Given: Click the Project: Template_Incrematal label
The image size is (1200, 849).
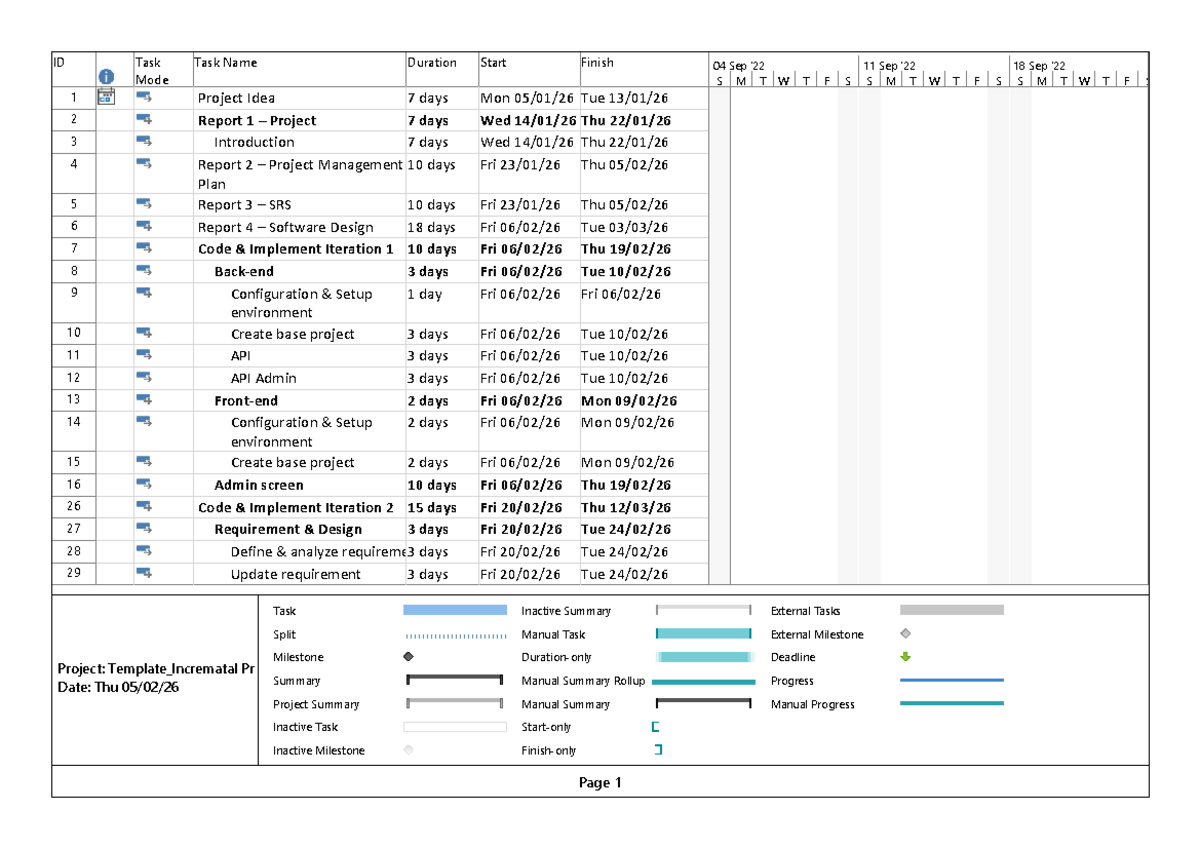Looking at the screenshot, I should click(x=155, y=669).
